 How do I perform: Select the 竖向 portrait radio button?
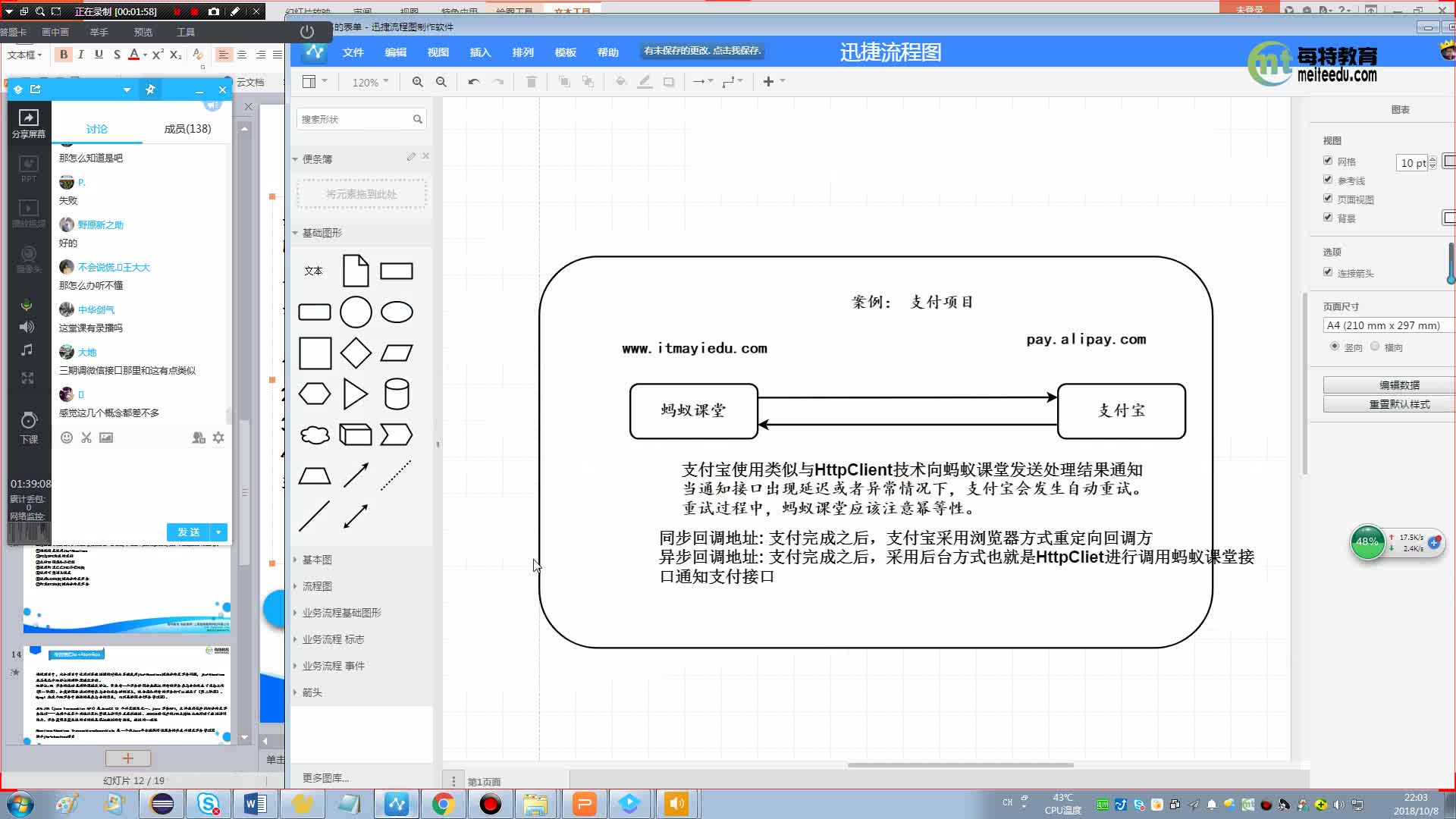coord(1335,347)
